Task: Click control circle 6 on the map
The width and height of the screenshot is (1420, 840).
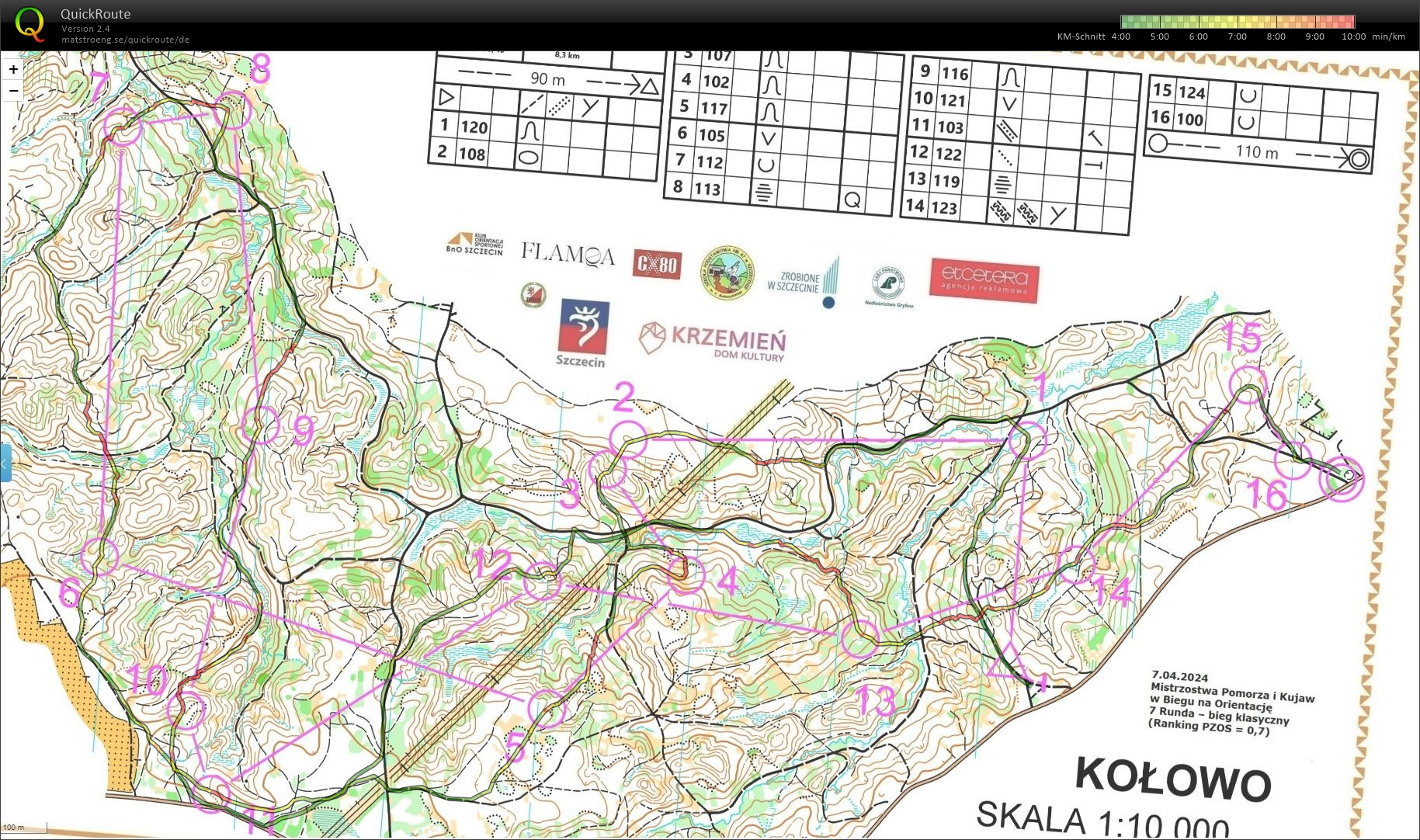Action: [100, 555]
